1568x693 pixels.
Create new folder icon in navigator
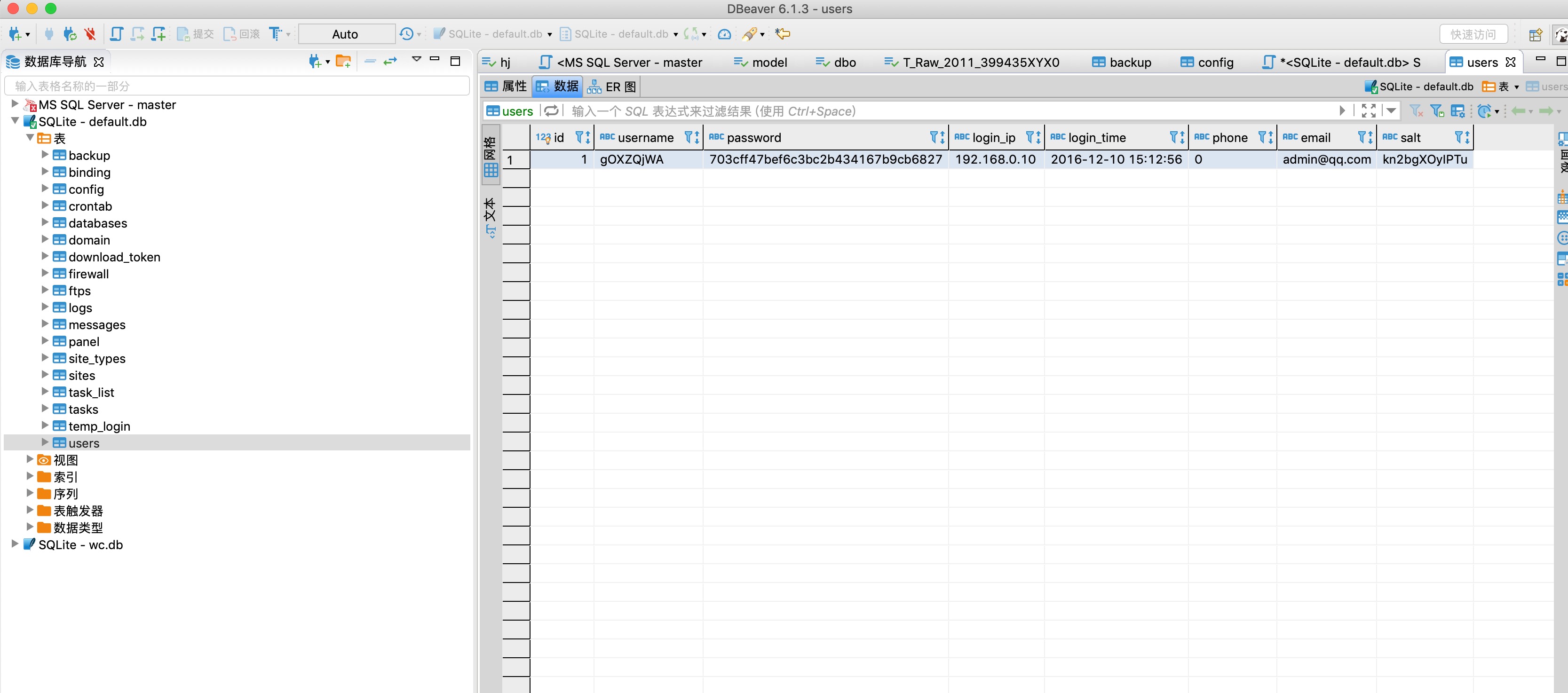tap(343, 61)
